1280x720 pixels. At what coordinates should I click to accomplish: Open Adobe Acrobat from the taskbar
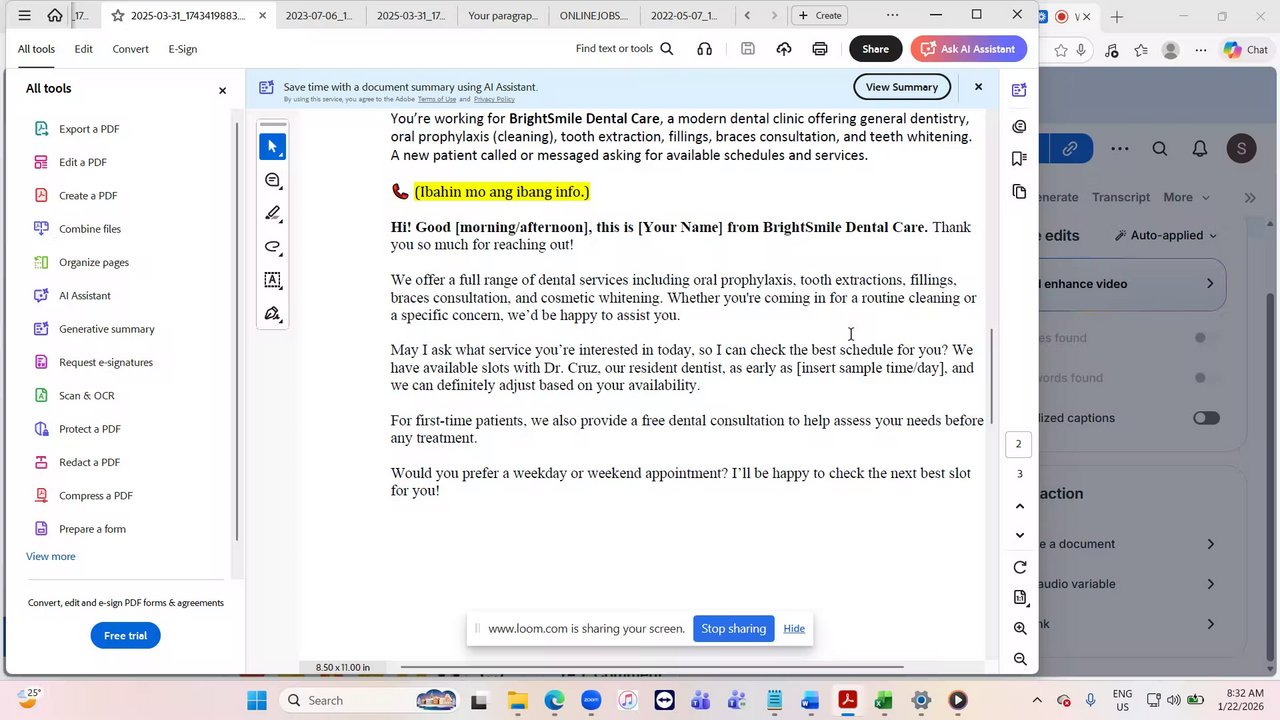coord(847,700)
